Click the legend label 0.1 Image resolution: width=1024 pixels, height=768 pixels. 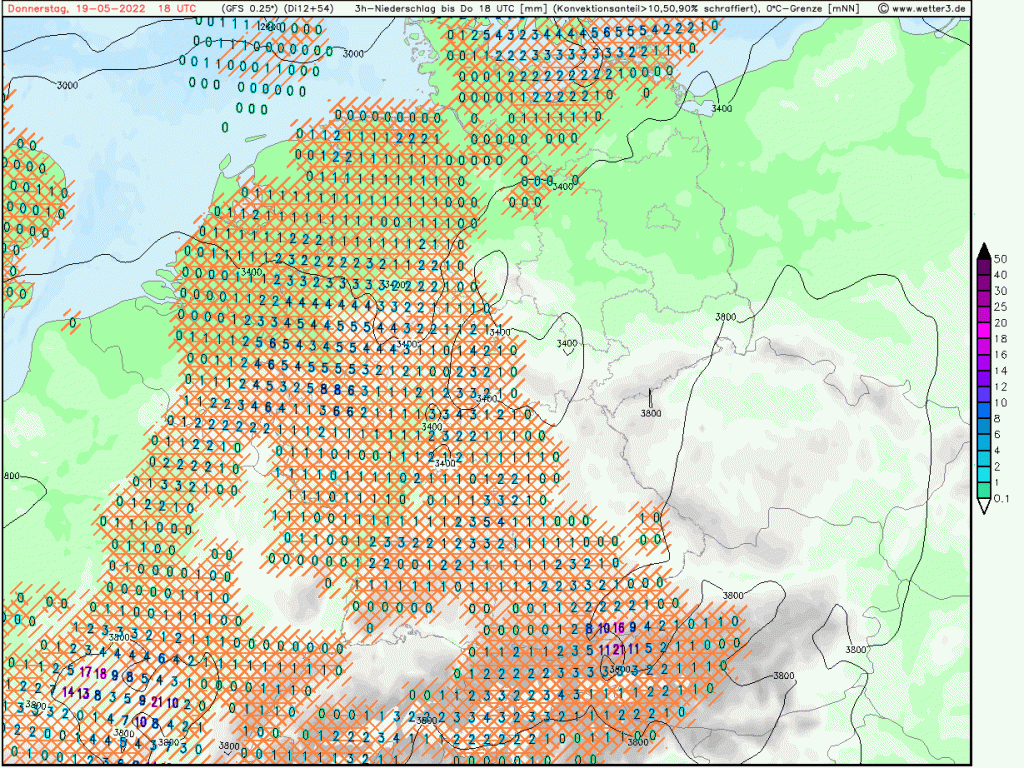tap(1002, 499)
